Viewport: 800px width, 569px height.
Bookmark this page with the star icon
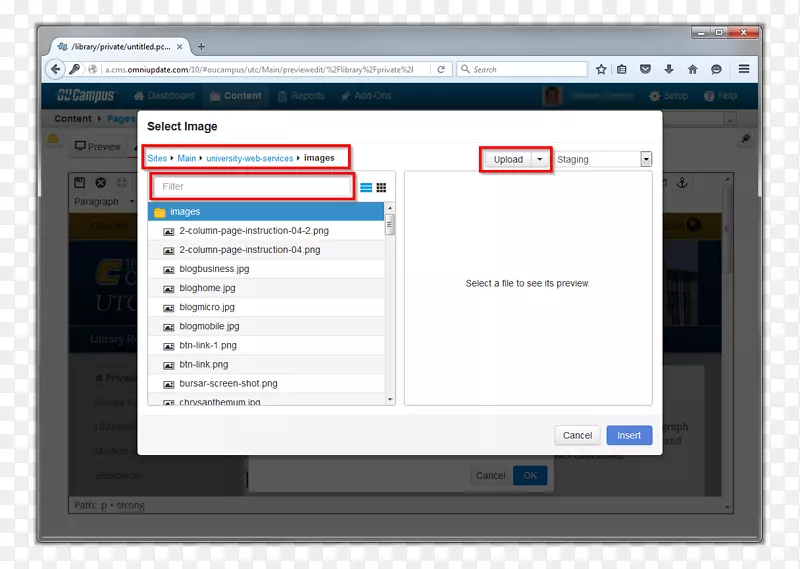point(601,69)
